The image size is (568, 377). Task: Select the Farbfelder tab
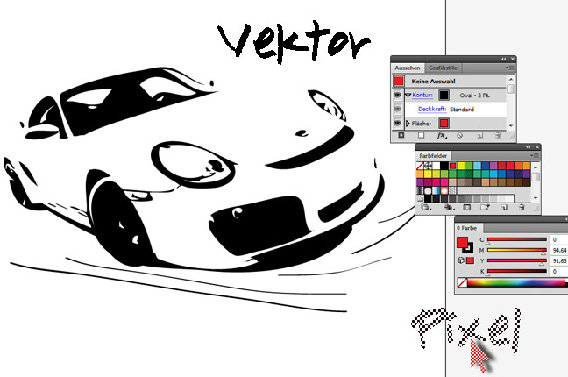tap(433, 156)
